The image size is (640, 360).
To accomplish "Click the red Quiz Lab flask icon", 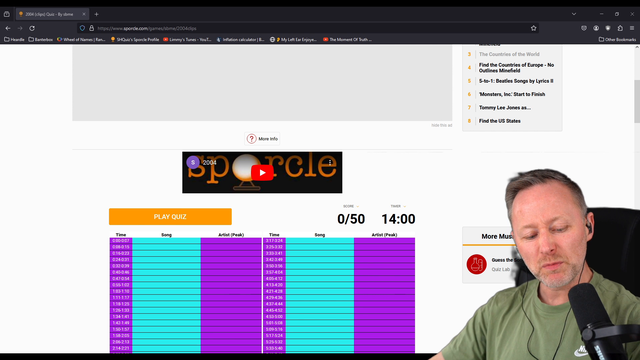I will [x=476, y=264].
